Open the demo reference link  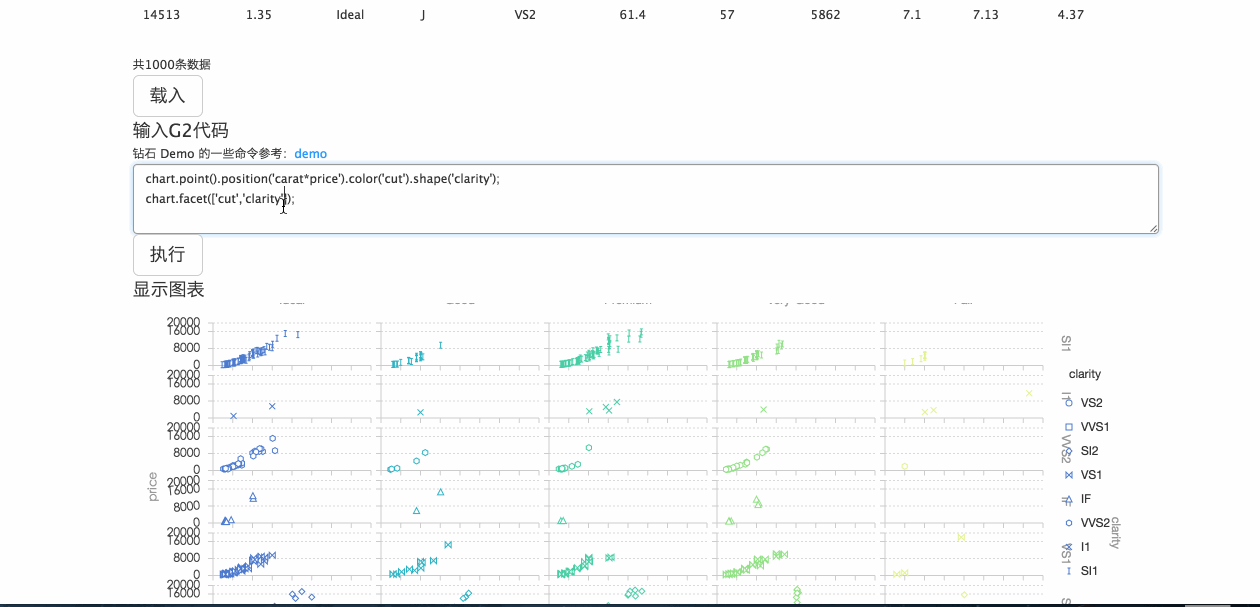pyautogui.click(x=310, y=154)
